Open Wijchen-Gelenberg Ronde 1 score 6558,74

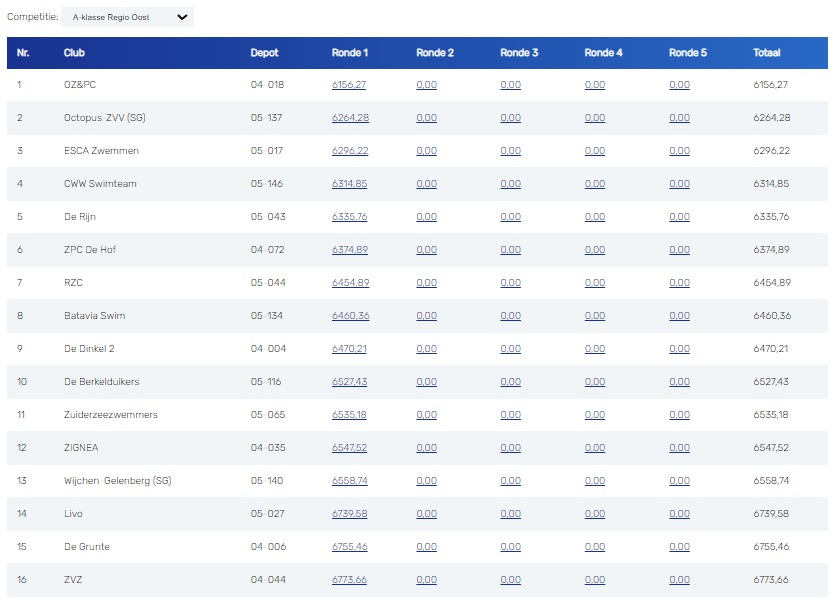tap(350, 481)
